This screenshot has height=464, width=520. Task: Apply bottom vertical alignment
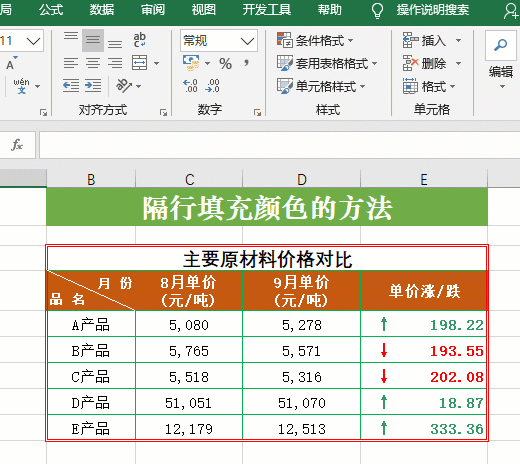point(115,44)
